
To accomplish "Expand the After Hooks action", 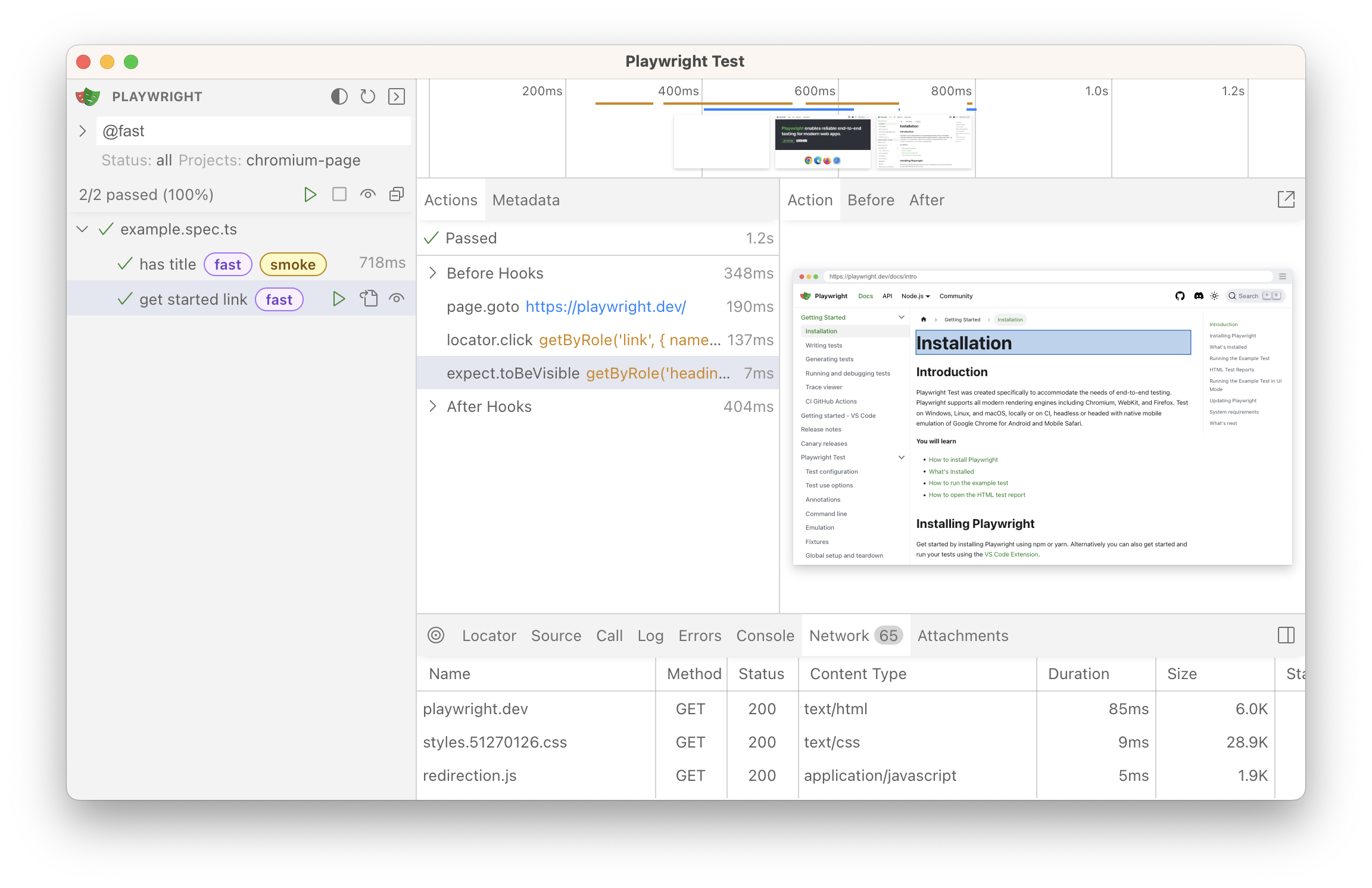I will pyautogui.click(x=433, y=407).
